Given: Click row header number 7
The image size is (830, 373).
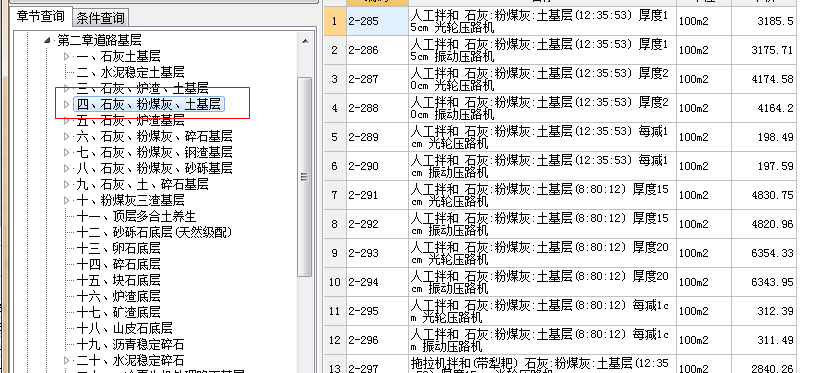Looking at the screenshot, I should click(335, 195).
